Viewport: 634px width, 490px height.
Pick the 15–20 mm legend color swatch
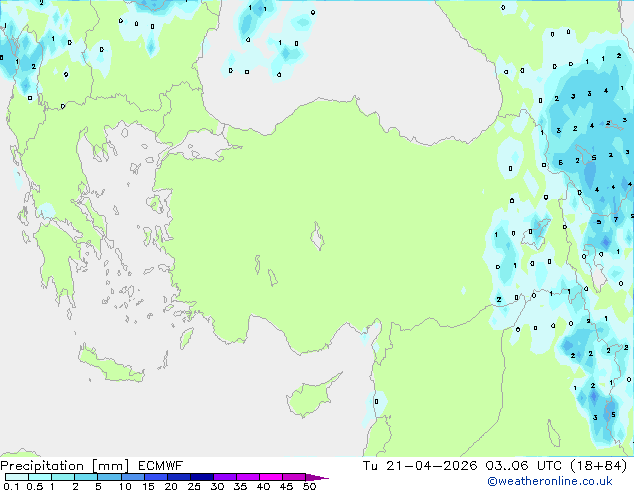coord(156,477)
